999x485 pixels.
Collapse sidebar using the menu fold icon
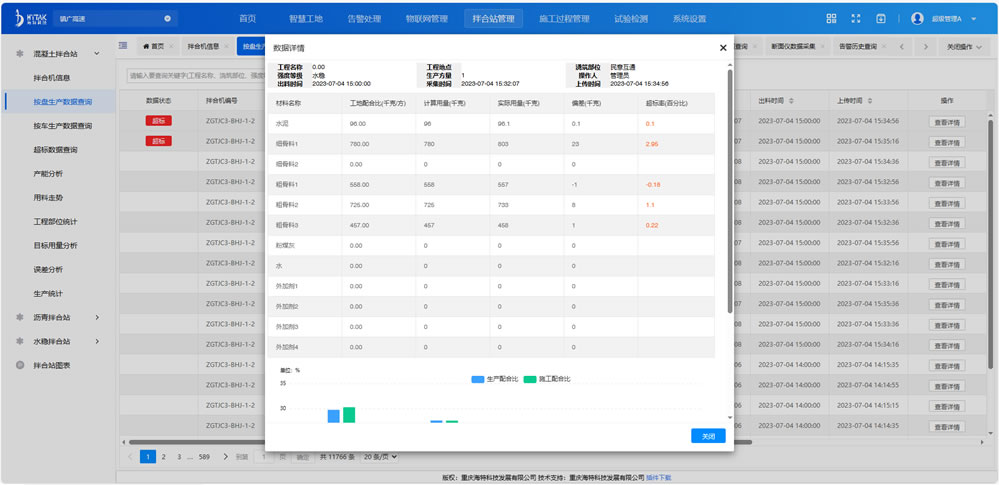pos(123,46)
